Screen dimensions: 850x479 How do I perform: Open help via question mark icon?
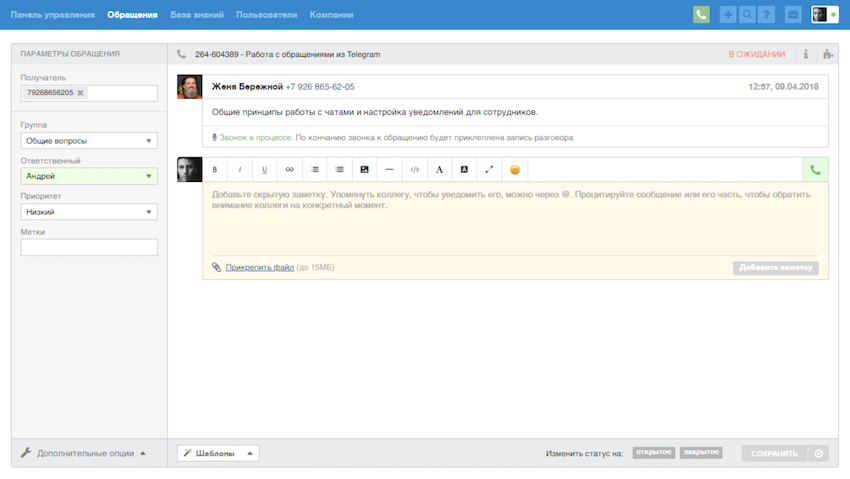(x=766, y=15)
